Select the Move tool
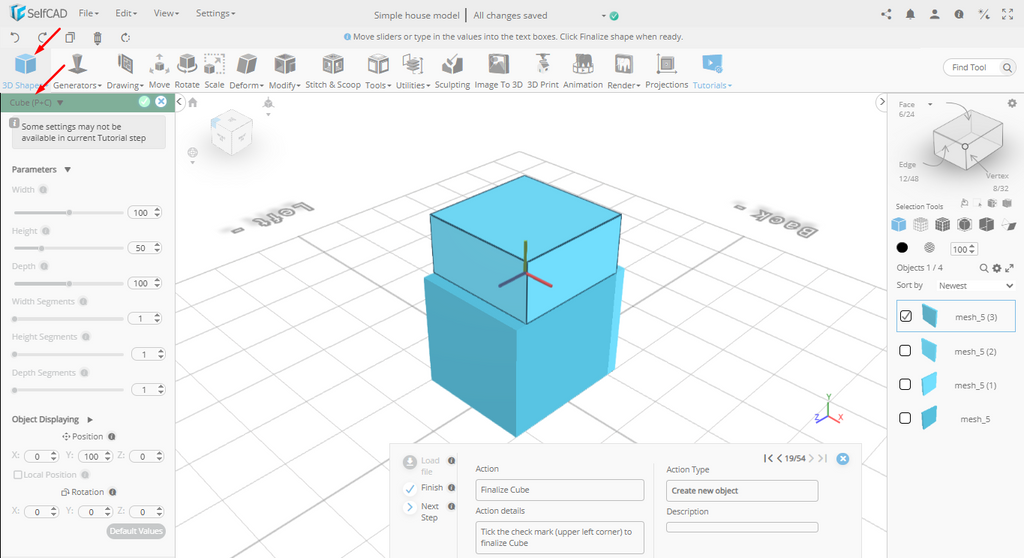Viewport: 1024px width, 558px height. (x=159, y=71)
